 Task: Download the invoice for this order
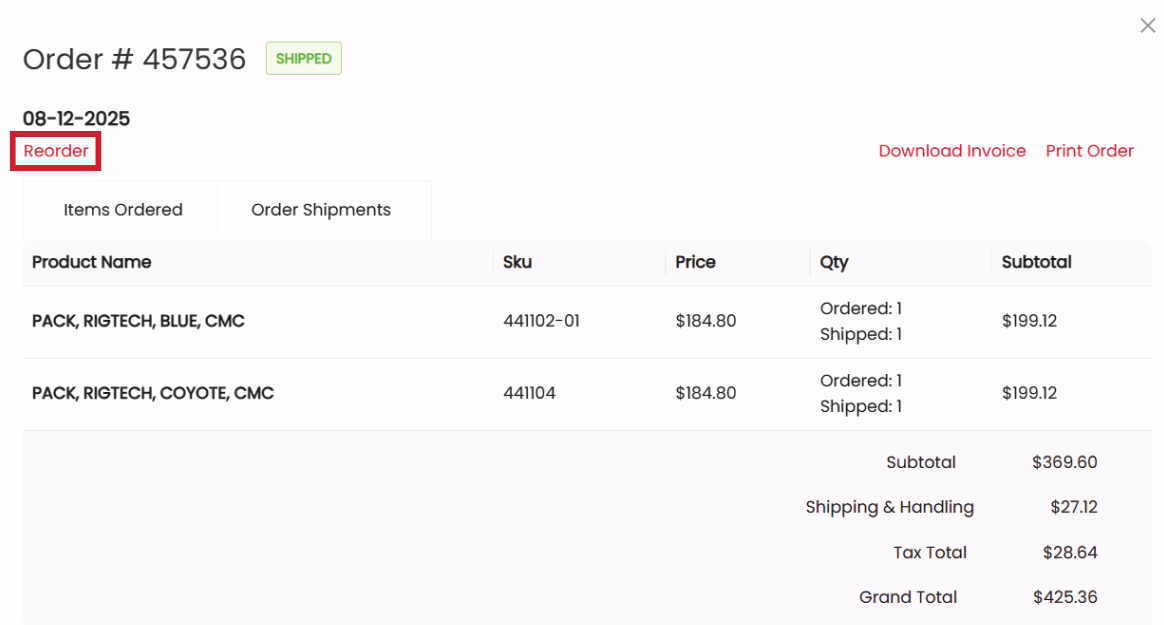click(952, 151)
